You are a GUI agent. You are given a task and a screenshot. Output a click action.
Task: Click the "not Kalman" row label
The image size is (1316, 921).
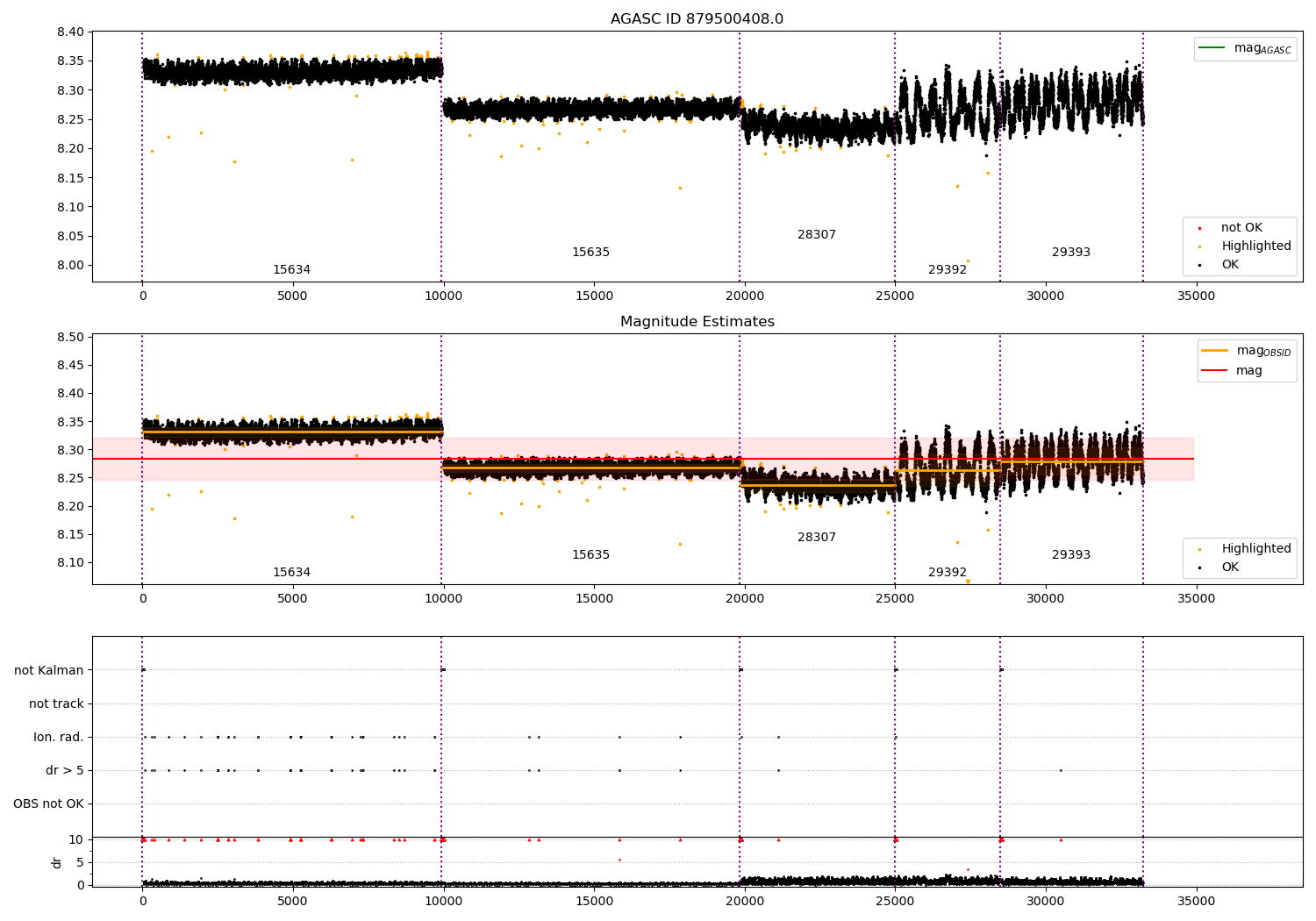point(49,670)
